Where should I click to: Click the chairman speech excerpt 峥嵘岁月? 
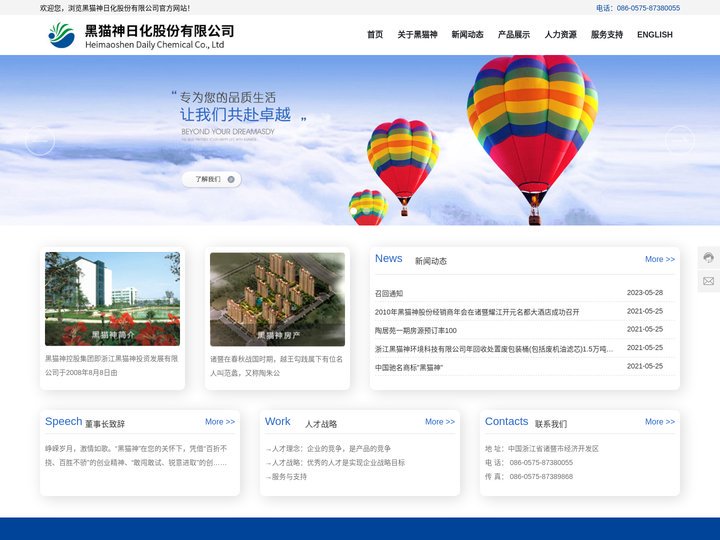136,456
